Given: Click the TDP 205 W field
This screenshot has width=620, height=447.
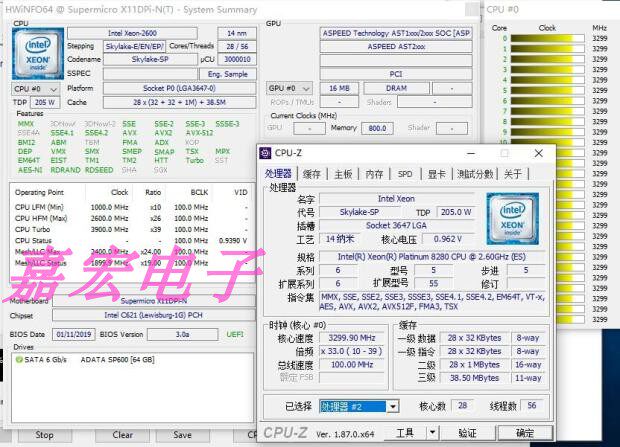Looking at the screenshot, I should pos(45,102).
